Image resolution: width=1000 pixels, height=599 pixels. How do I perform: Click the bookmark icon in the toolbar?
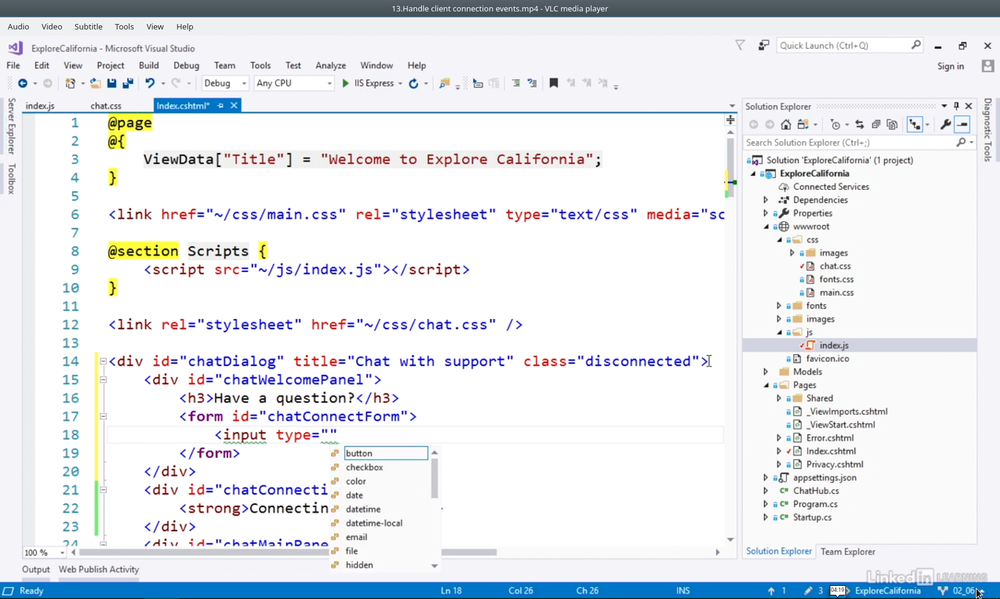(x=553, y=84)
